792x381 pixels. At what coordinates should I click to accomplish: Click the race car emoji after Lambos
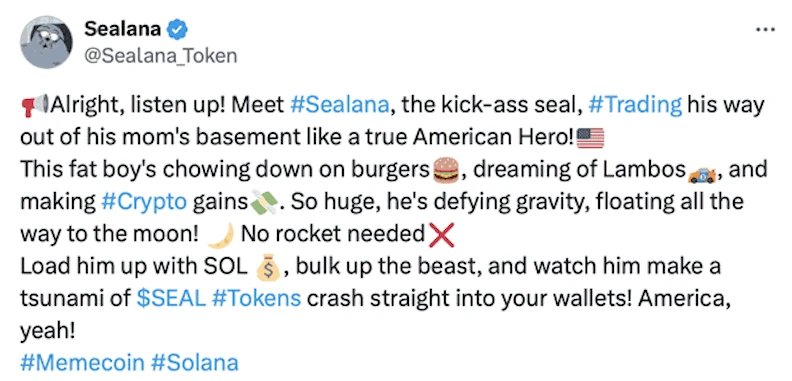(702, 175)
